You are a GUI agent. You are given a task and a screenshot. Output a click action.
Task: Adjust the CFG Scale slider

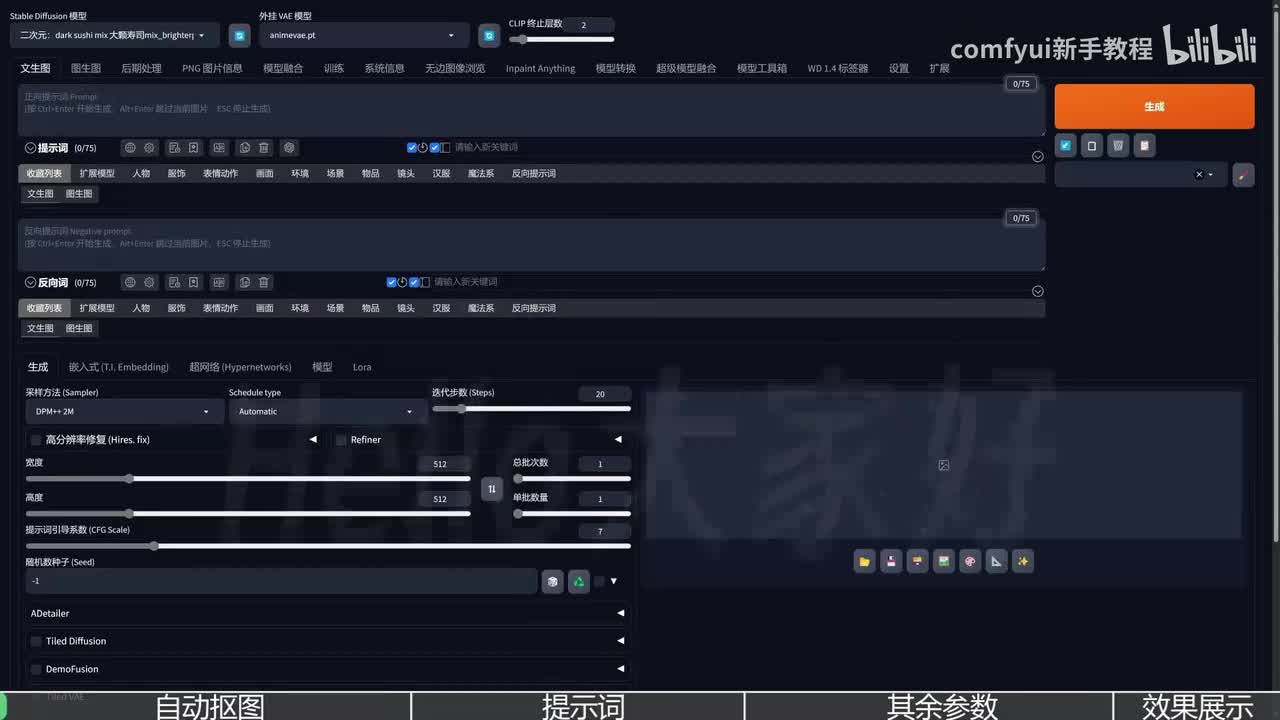click(x=328, y=546)
